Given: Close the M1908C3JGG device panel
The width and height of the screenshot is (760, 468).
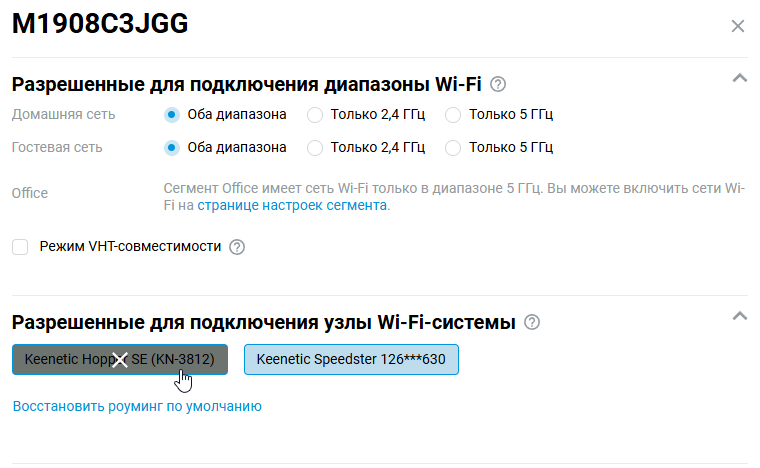Looking at the screenshot, I should 738,26.
